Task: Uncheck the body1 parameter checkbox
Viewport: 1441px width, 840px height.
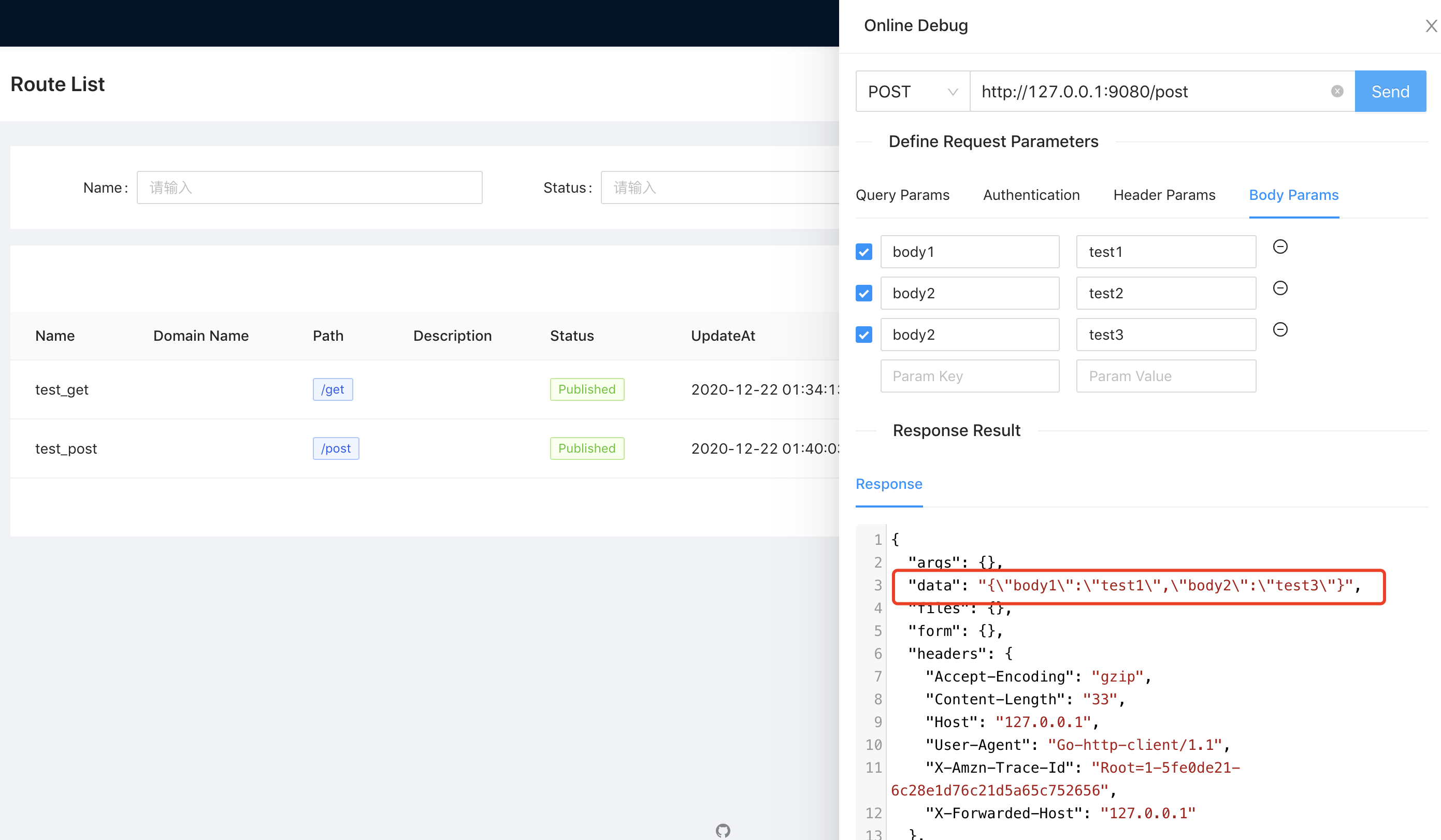Action: [863, 252]
